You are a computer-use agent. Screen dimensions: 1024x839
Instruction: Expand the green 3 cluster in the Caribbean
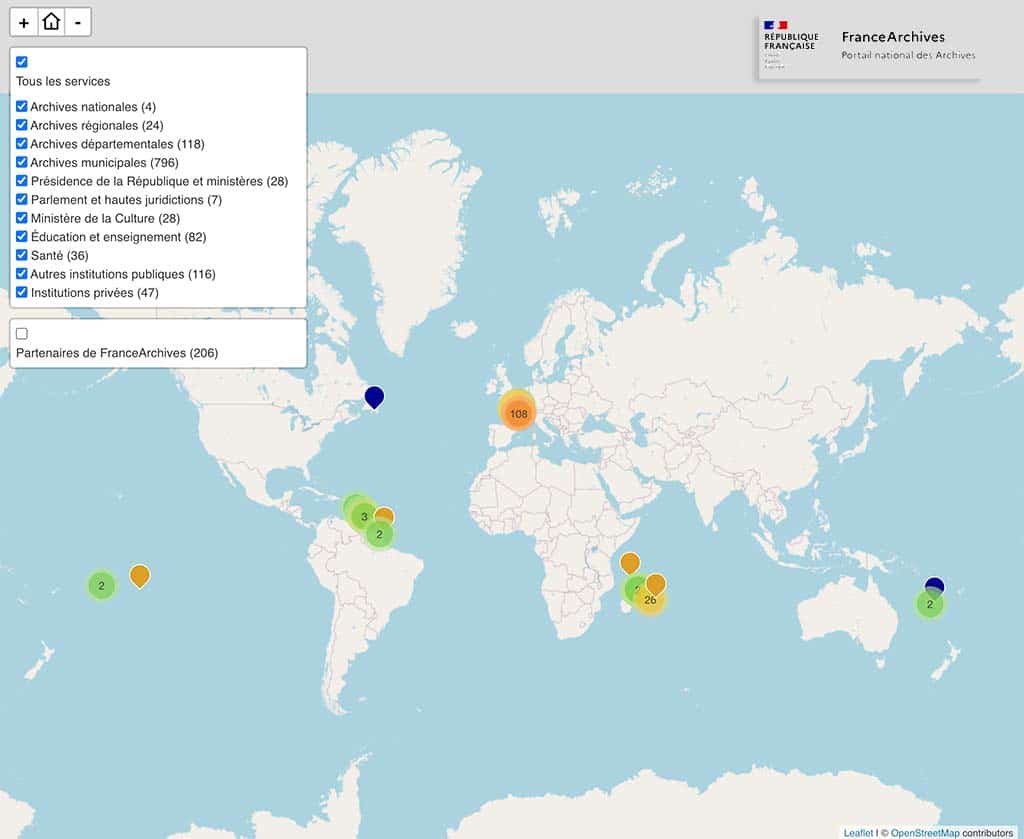(364, 517)
